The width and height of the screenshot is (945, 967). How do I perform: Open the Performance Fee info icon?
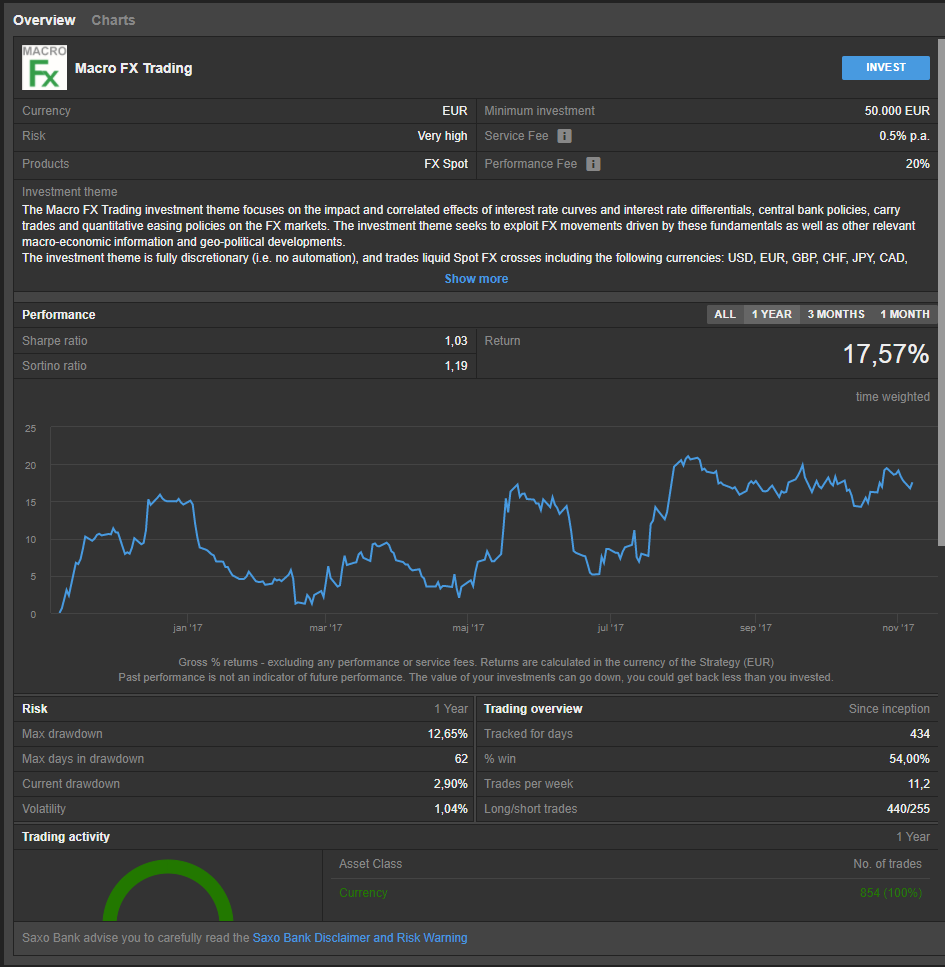pos(593,164)
